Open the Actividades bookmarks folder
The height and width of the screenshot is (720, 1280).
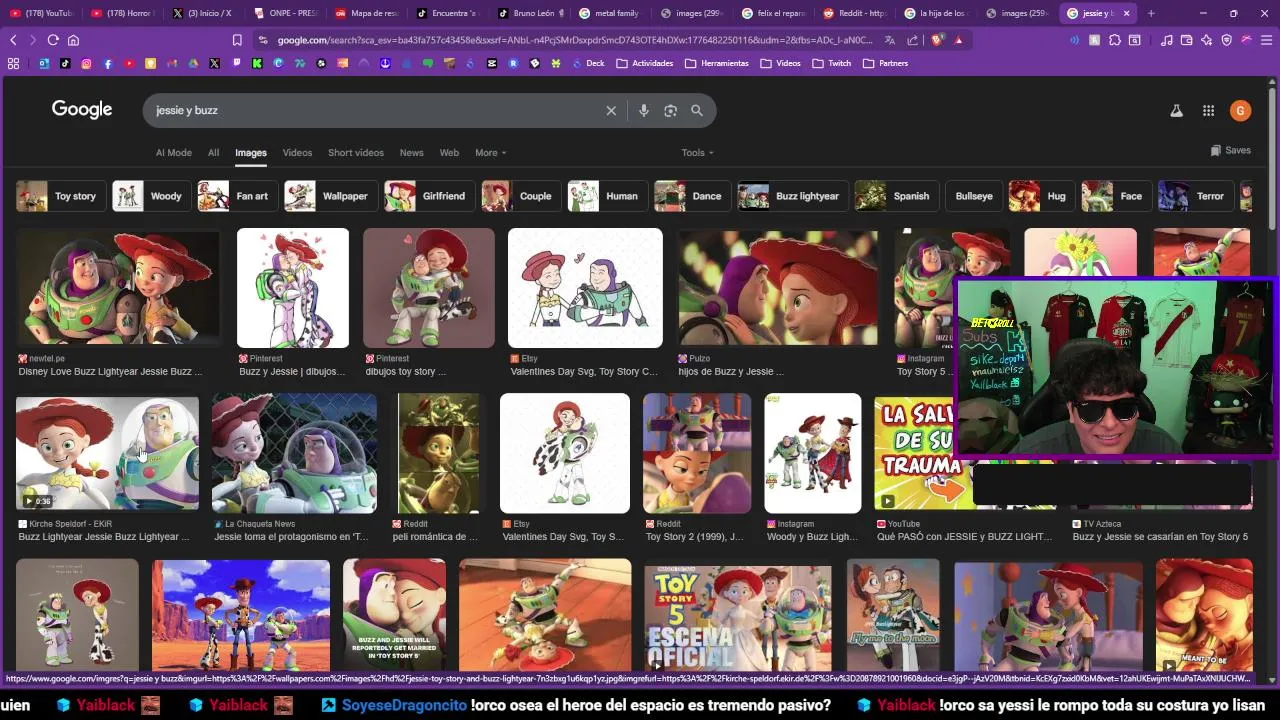click(645, 63)
